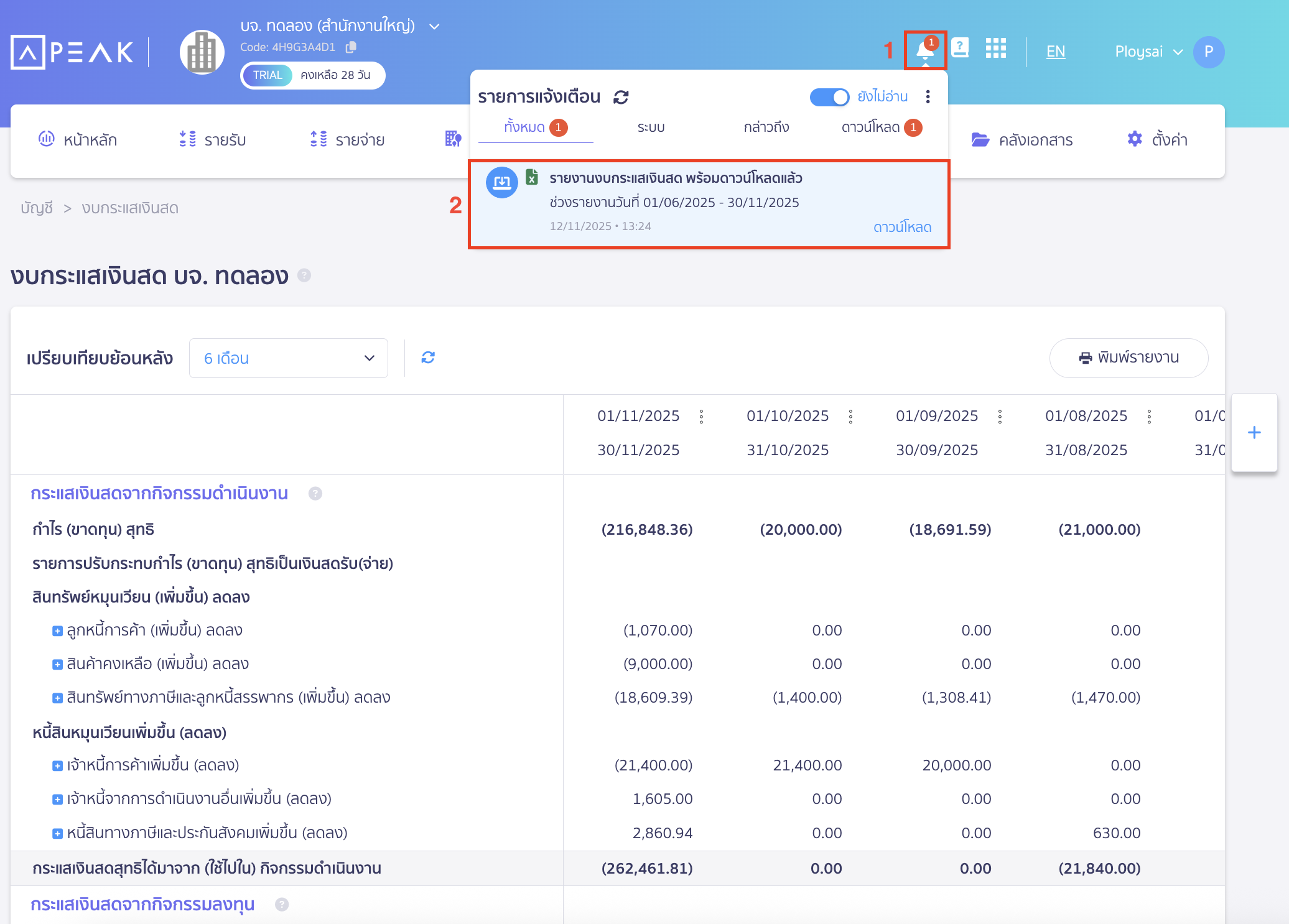Expand สินค้าคงเหลือ row plus box
This screenshot has height=924, width=1289.
(x=57, y=665)
